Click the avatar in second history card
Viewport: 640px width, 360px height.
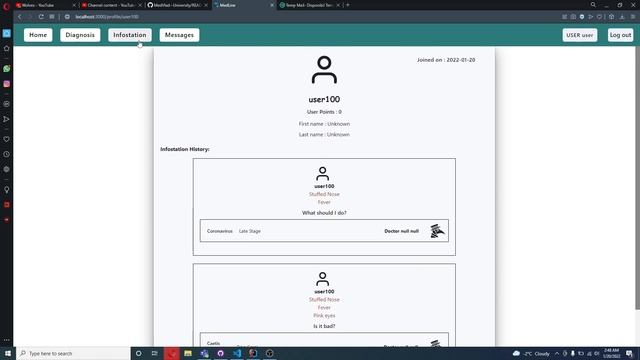[x=322, y=279]
